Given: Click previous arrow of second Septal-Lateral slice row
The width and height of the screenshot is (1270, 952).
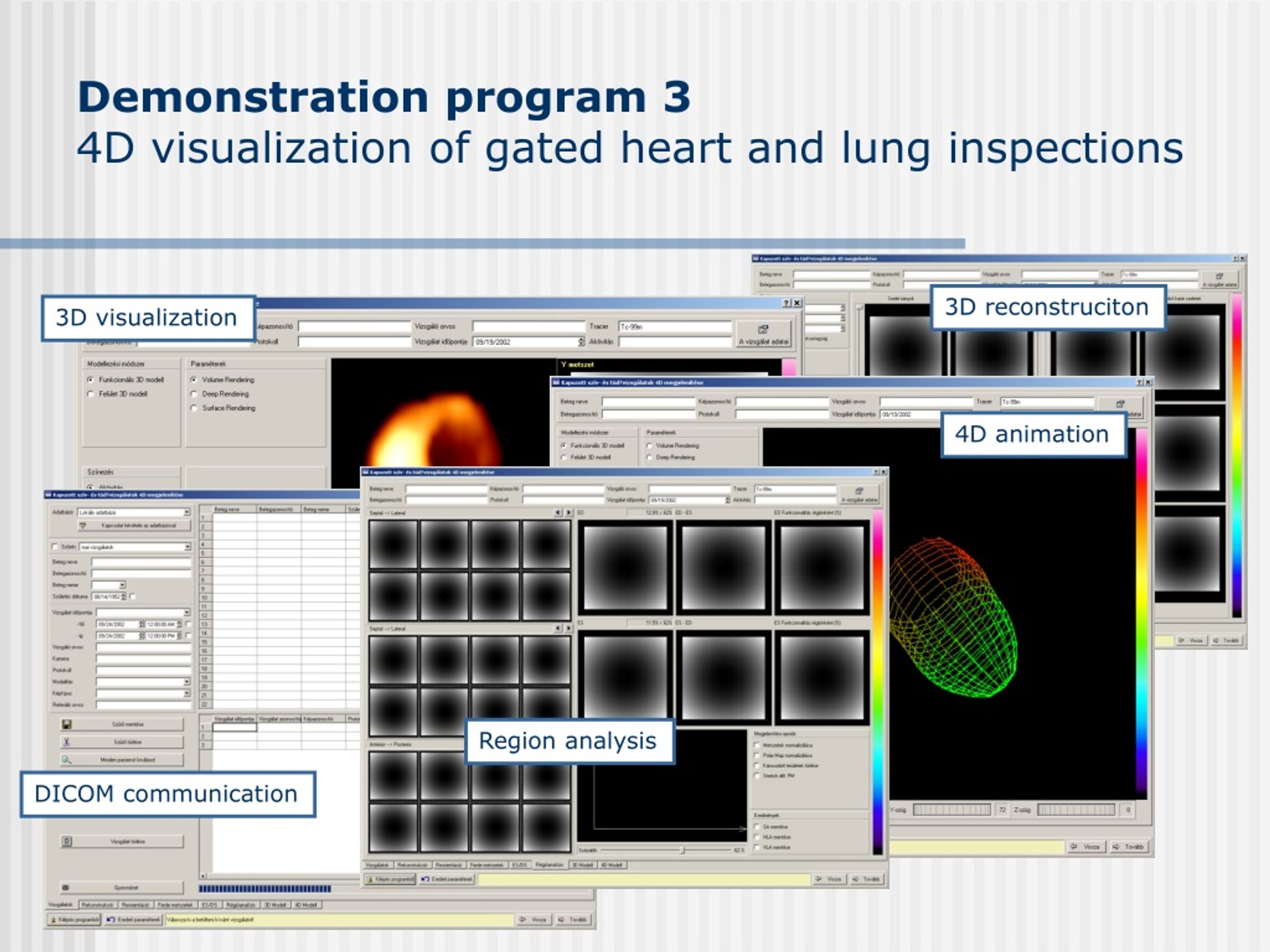Looking at the screenshot, I should (558, 628).
